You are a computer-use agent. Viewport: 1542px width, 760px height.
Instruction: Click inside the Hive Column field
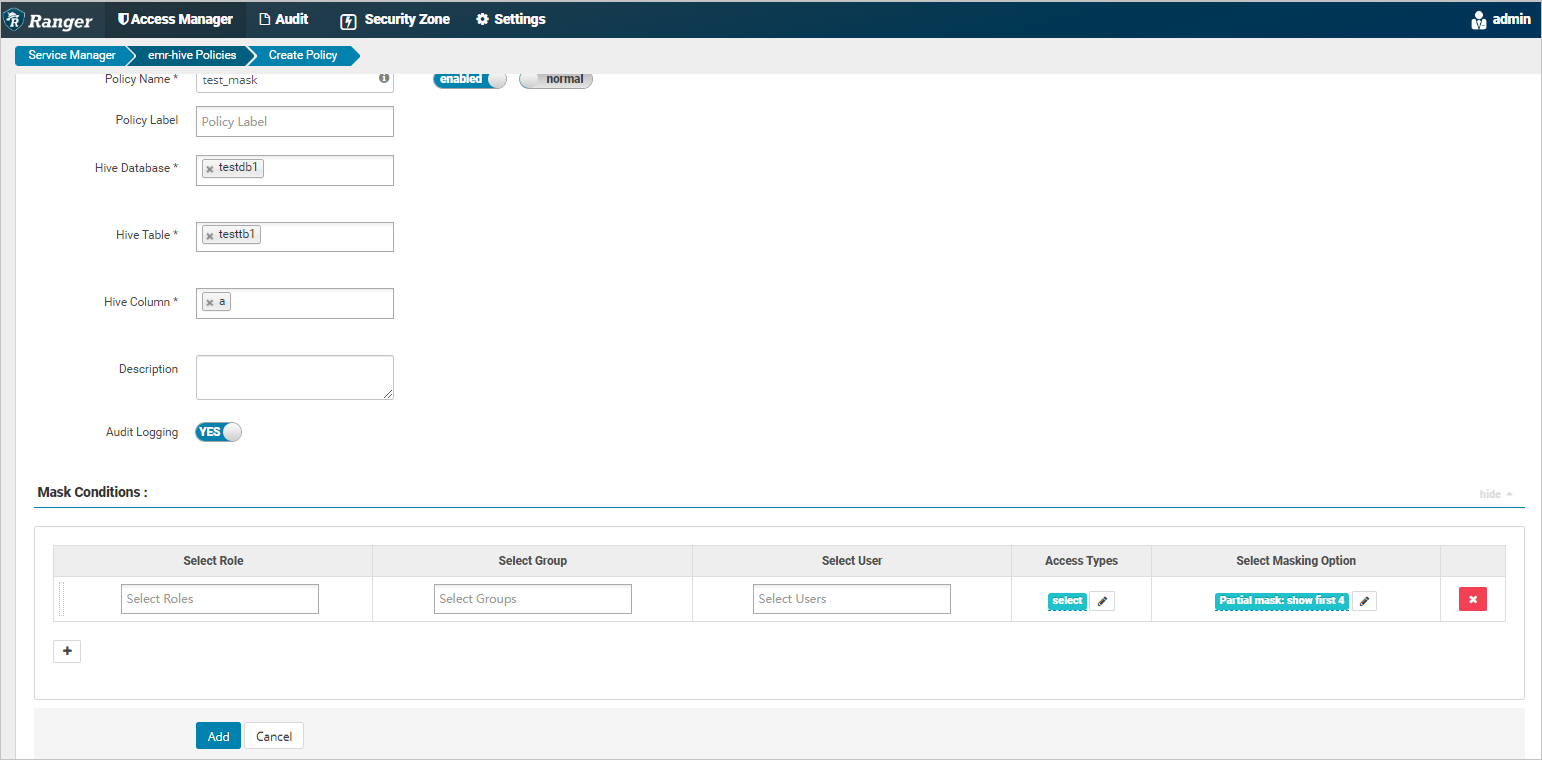(295, 303)
